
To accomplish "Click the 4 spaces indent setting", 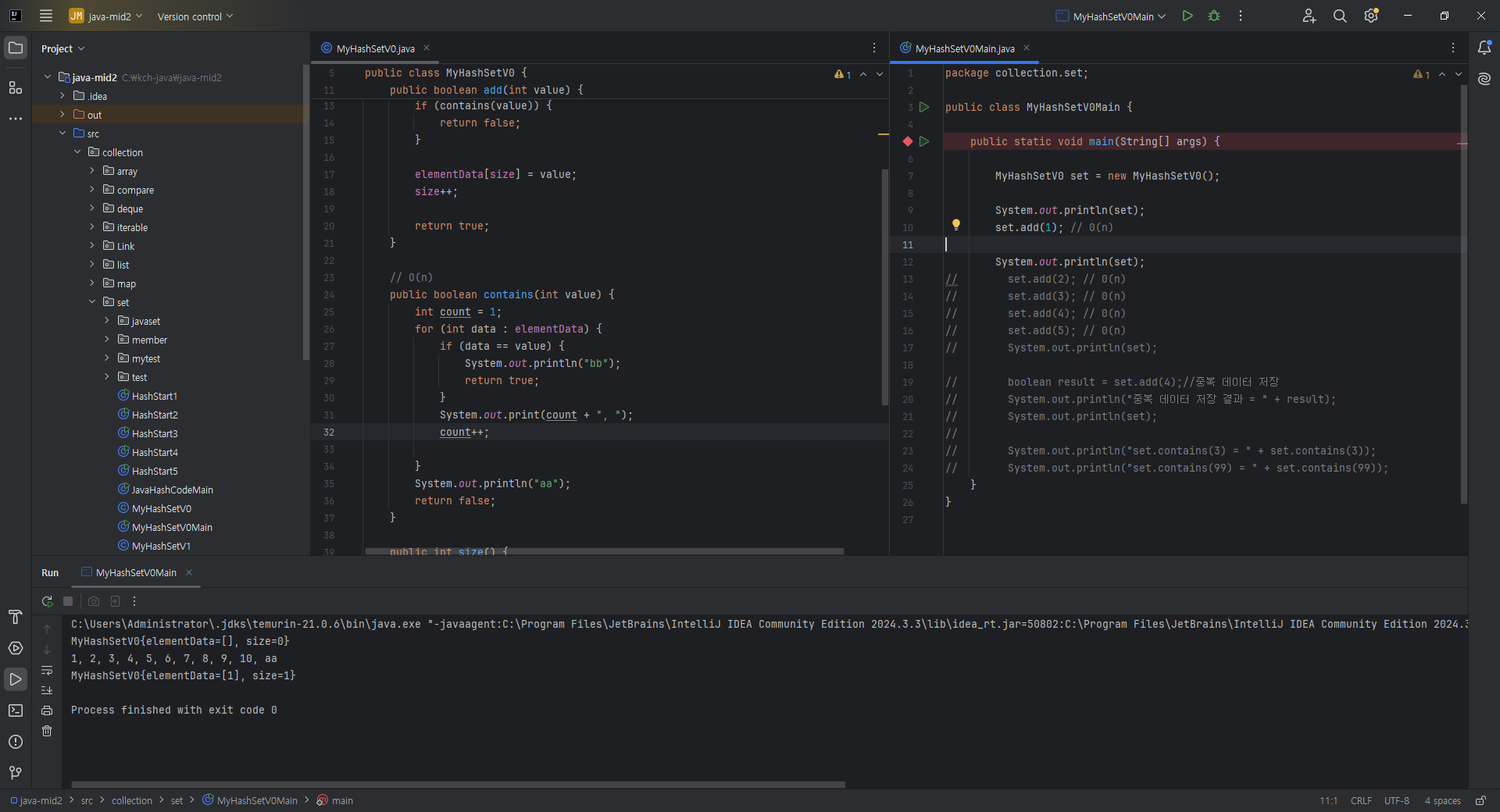I will [x=1442, y=800].
